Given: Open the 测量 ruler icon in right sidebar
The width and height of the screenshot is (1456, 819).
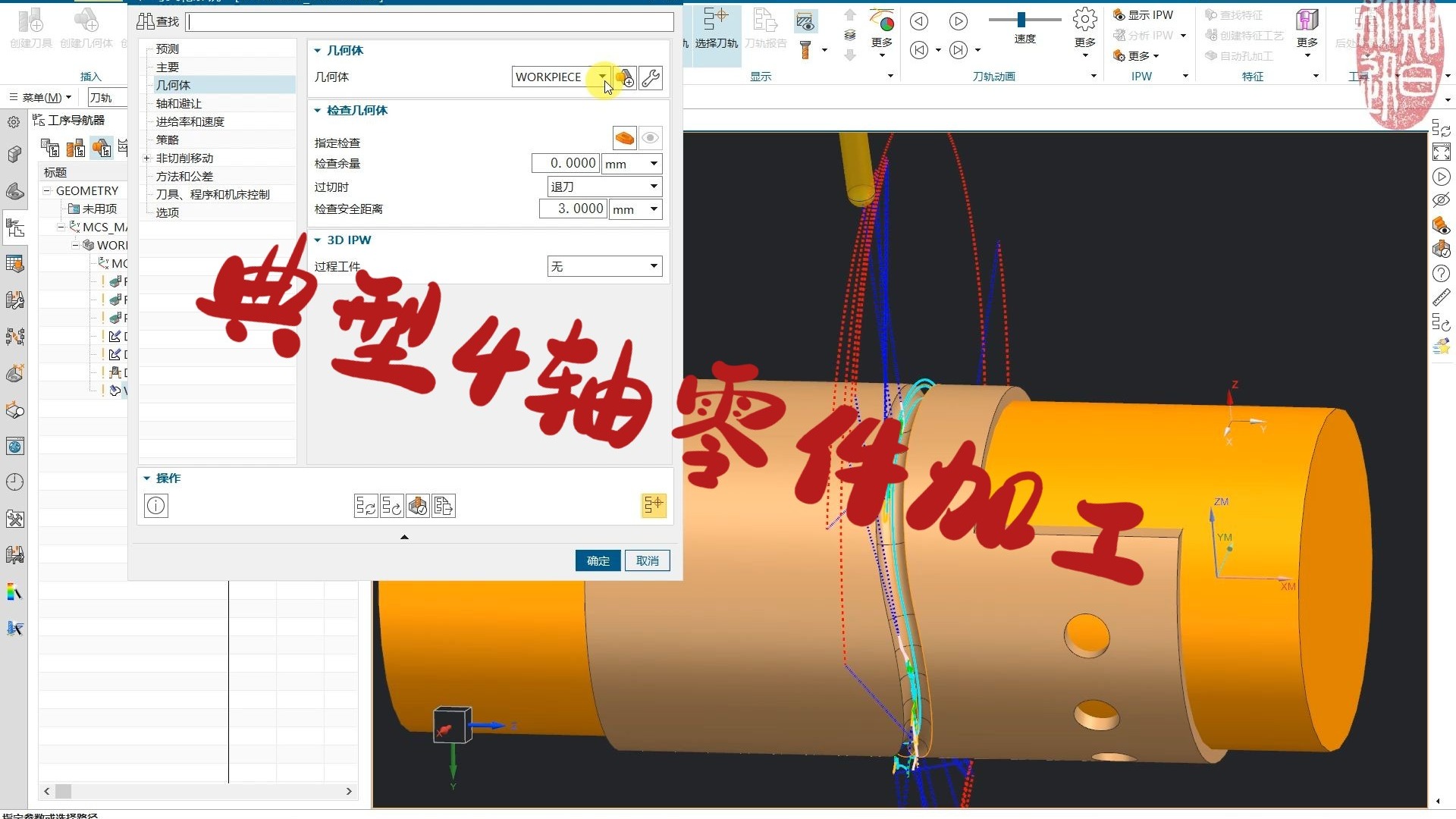Looking at the screenshot, I should point(1442,297).
